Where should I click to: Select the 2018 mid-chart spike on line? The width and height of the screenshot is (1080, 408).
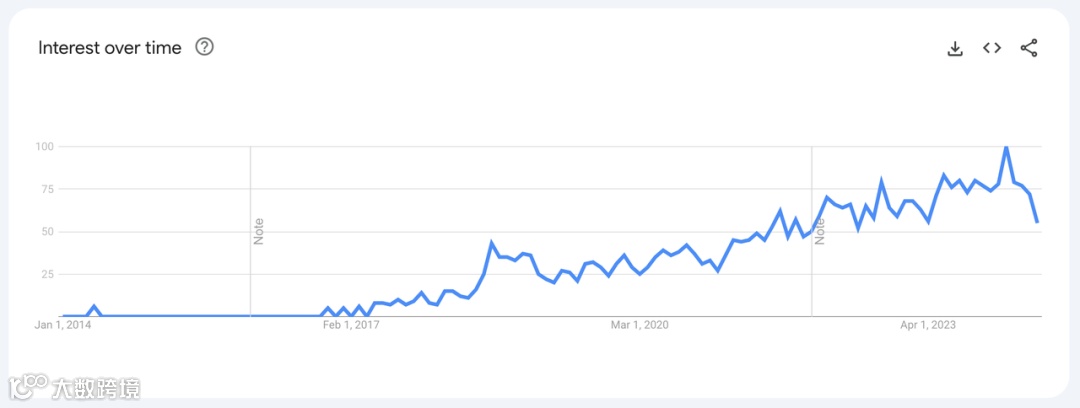coord(492,243)
